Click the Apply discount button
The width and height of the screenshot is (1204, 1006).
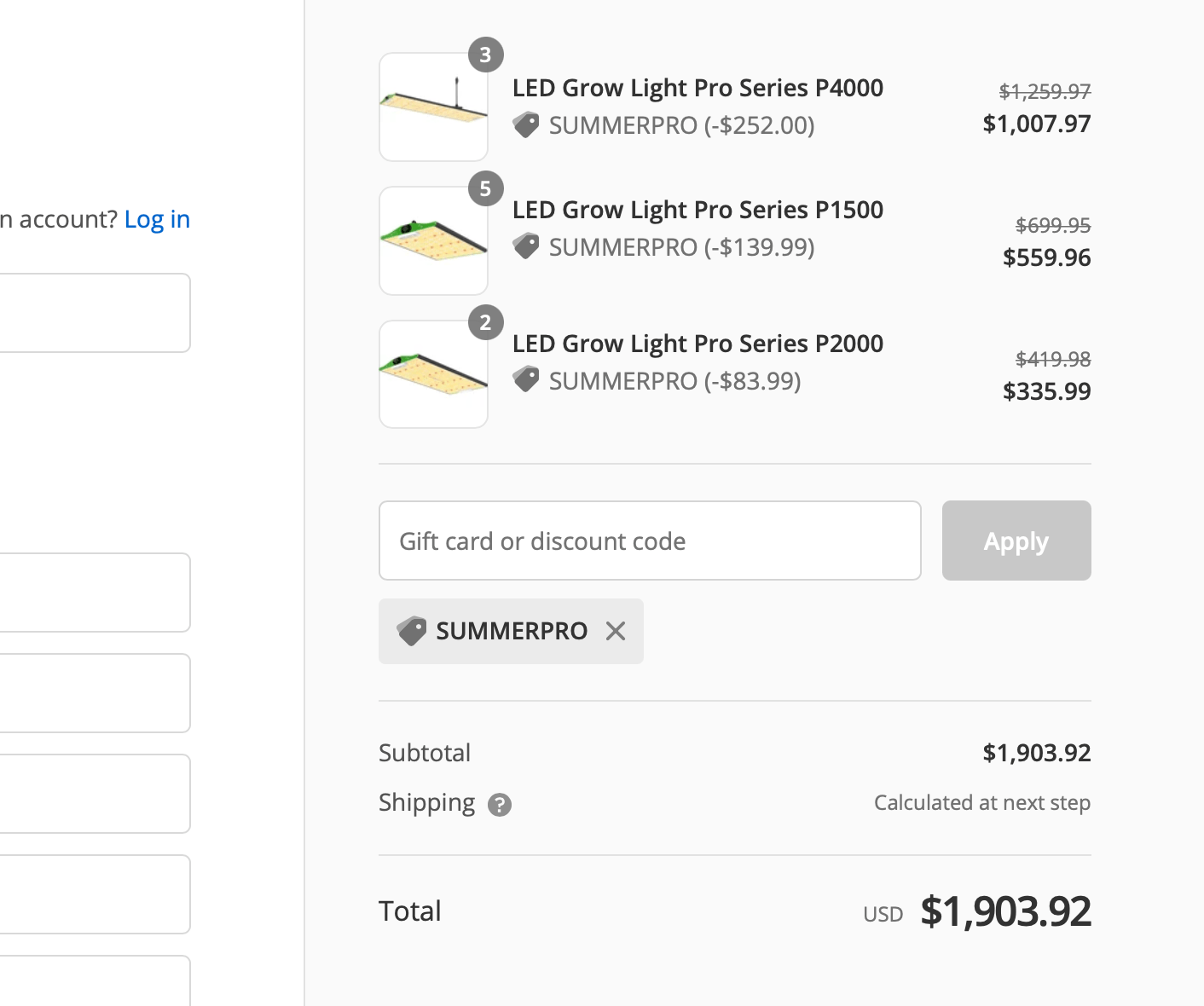point(1016,541)
